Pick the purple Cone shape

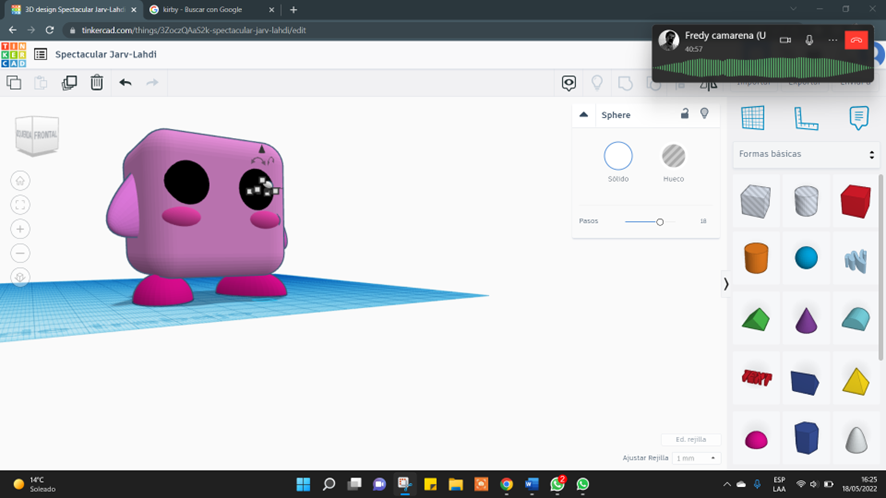point(806,320)
